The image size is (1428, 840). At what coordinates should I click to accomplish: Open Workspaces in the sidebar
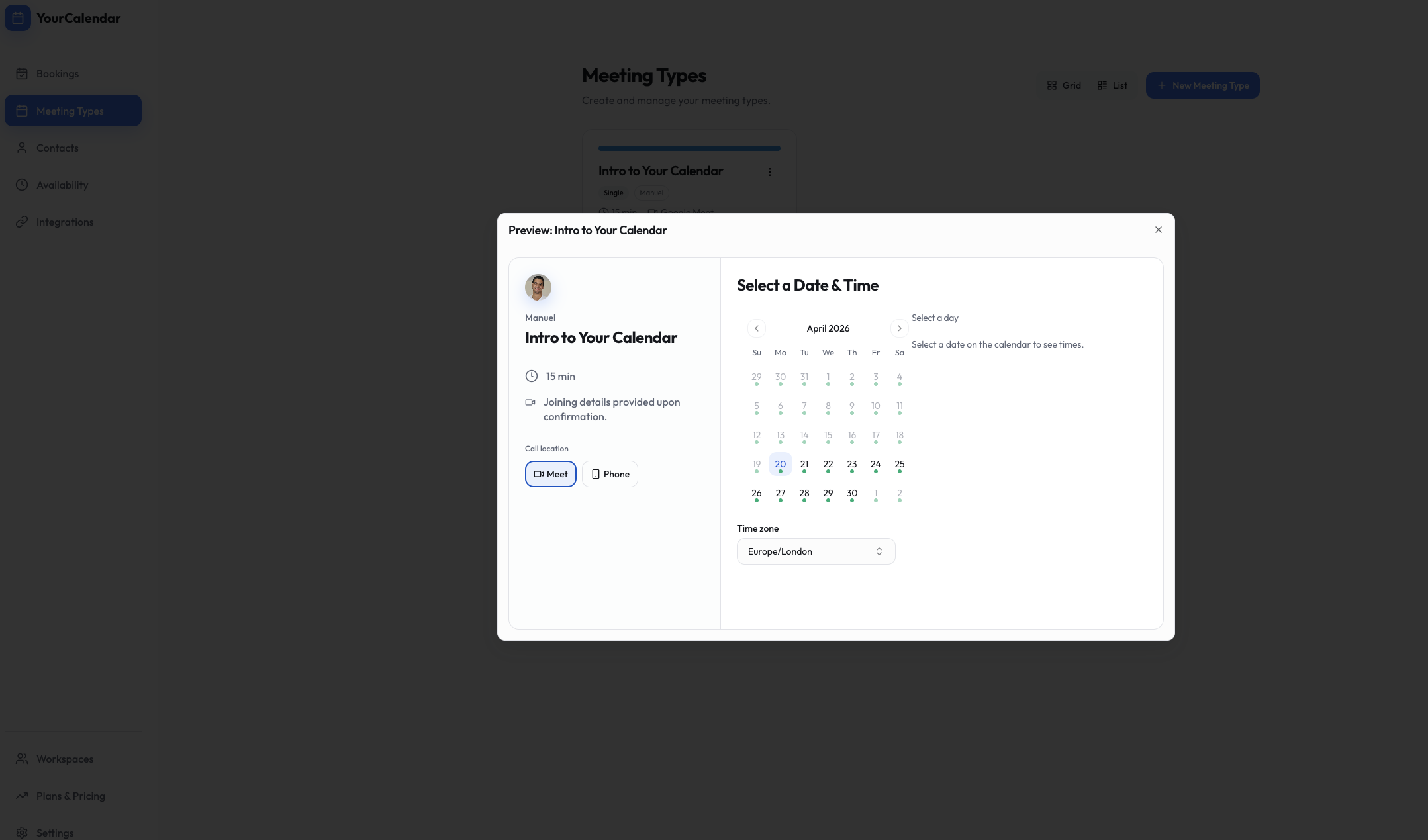[73, 759]
